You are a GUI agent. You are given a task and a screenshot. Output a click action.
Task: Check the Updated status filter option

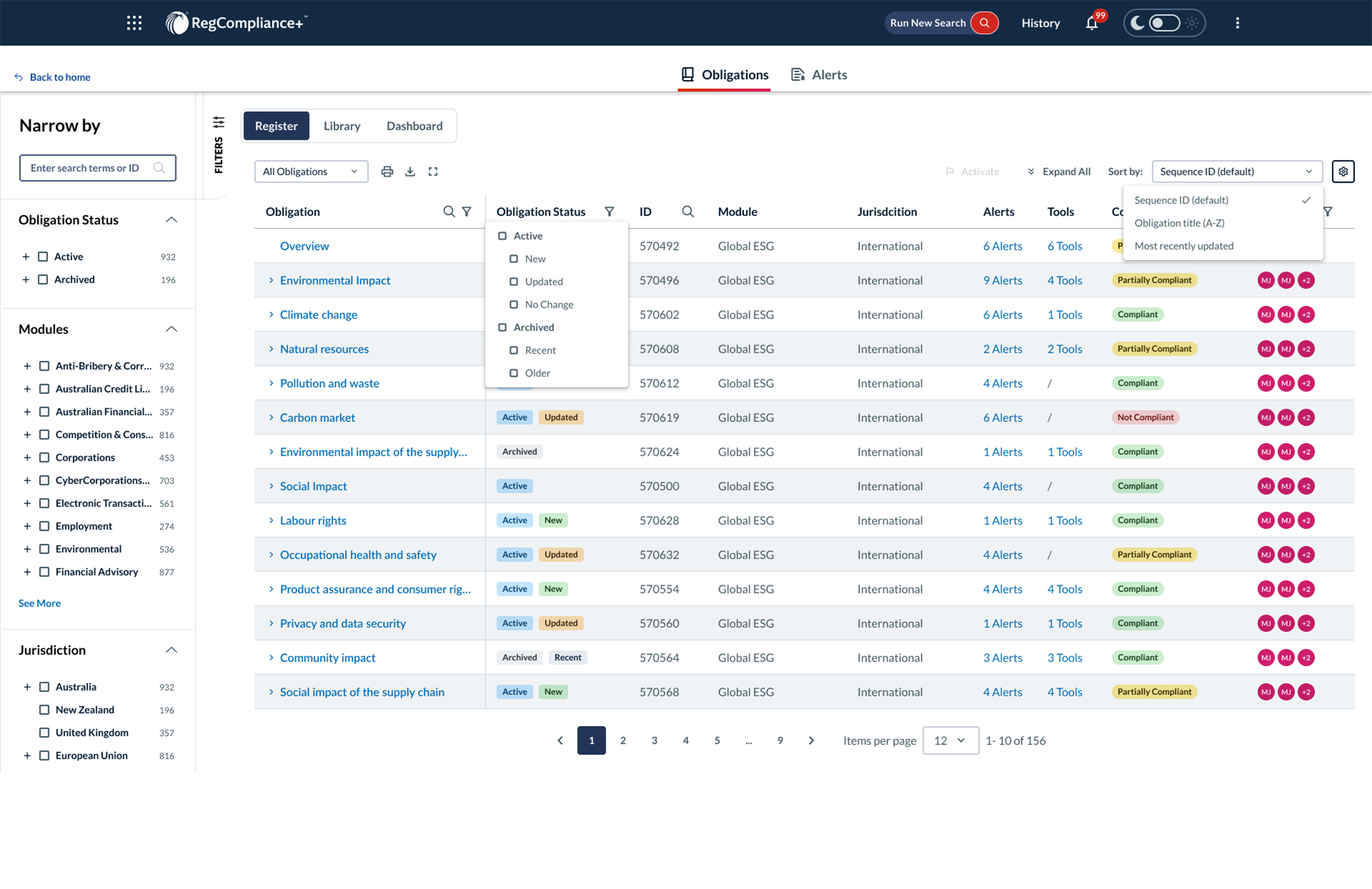(x=514, y=282)
